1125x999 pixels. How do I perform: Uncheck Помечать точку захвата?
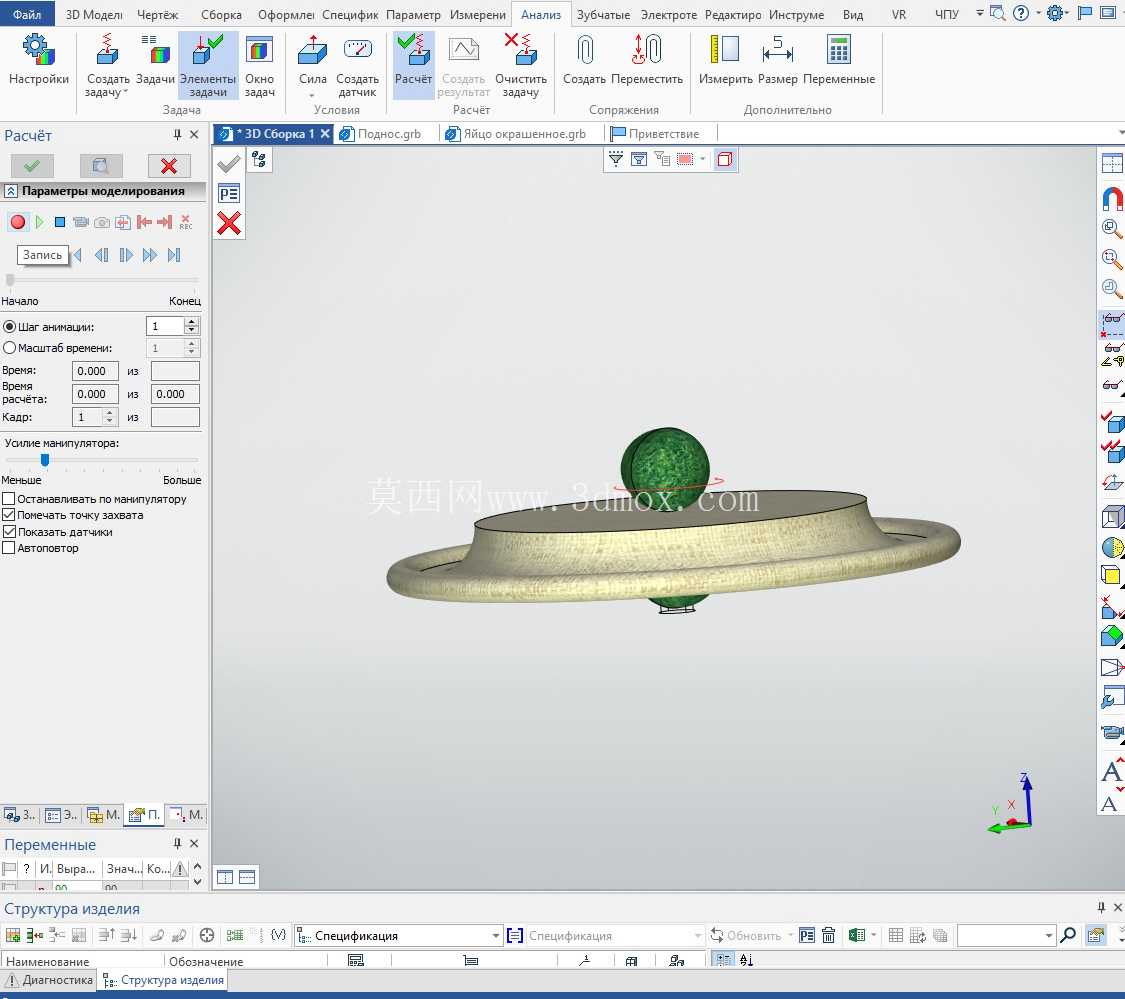pos(9,515)
